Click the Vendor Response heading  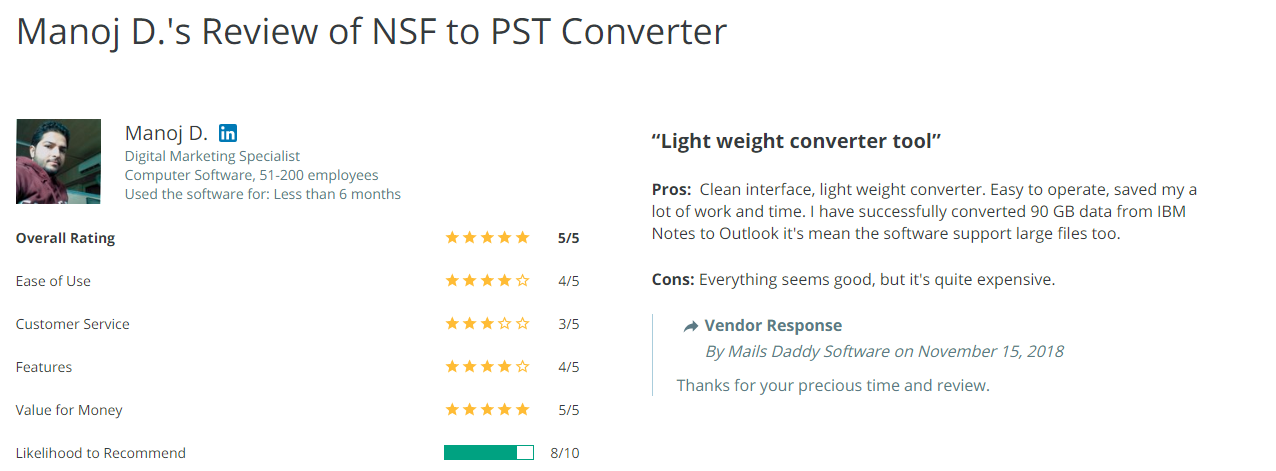(773, 325)
